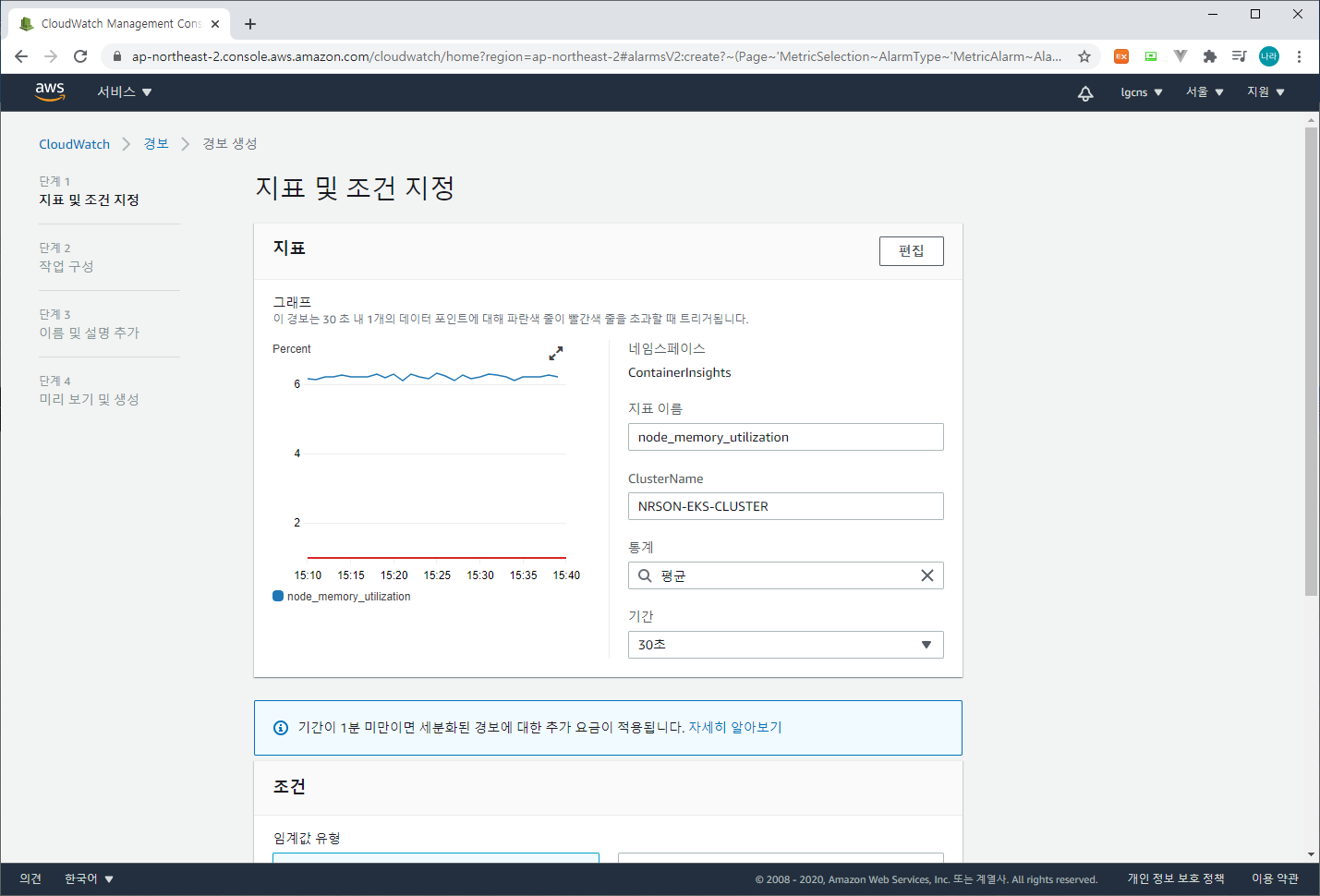Screen dimensions: 1320x896
Task: Open the 지원 support dropdown
Action: (x=1266, y=92)
